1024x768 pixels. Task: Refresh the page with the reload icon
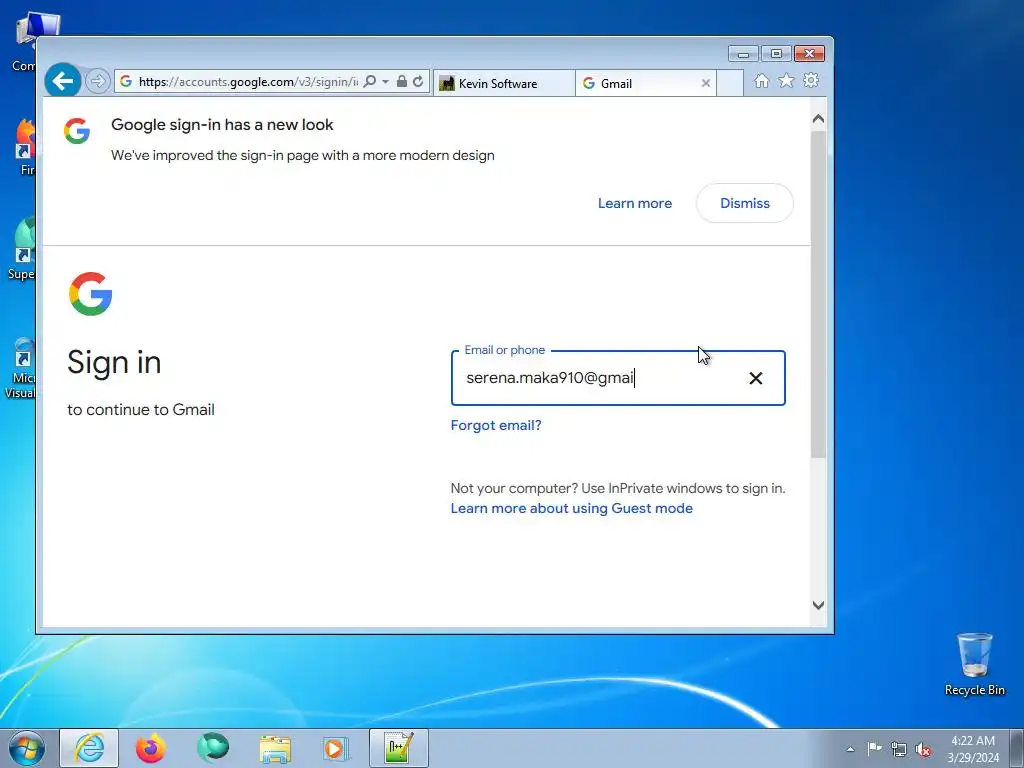coord(418,82)
